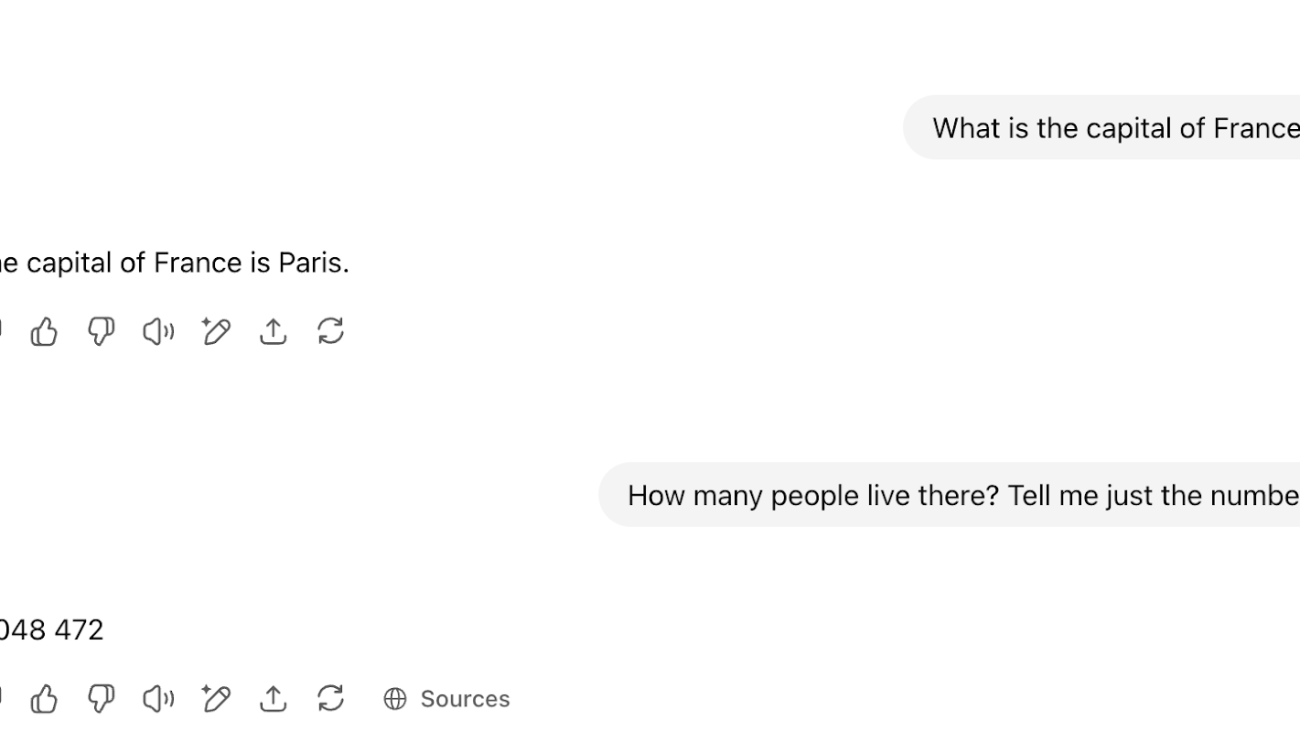Read aloud the Paris answer
Screen dimensions: 1300x731
point(158,332)
